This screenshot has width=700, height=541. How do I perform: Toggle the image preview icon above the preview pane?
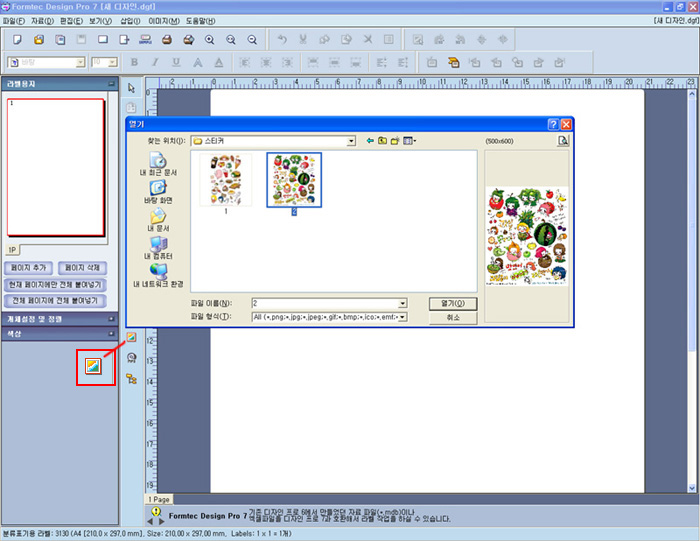[x=563, y=141]
